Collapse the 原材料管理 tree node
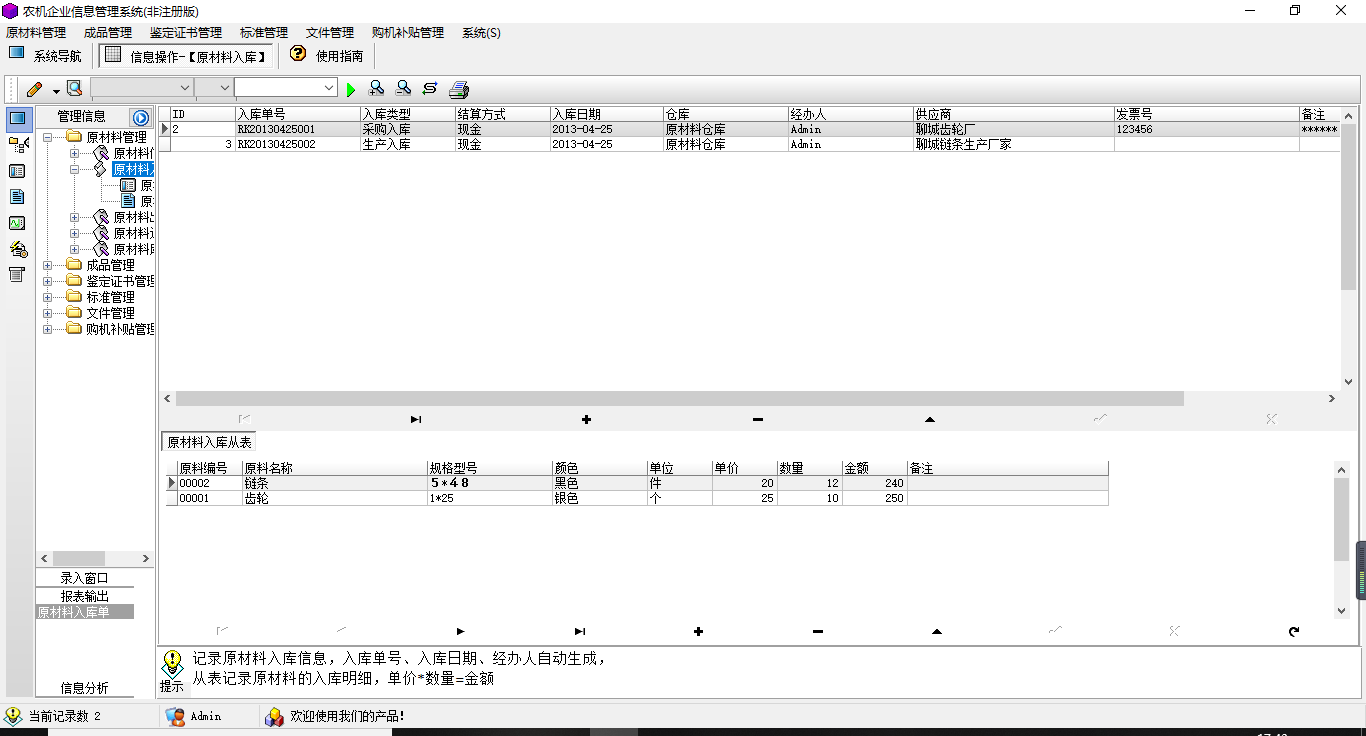The height and width of the screenshot is (736, 1366). click(x=48, y=137)
